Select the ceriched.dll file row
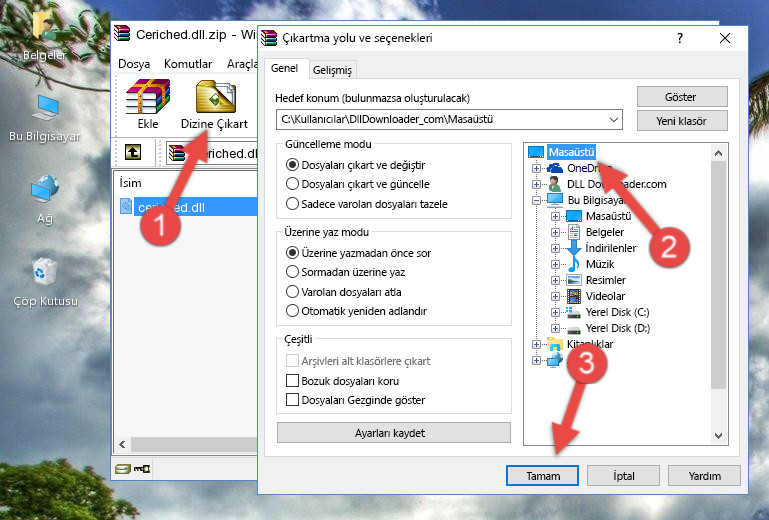This screenshot has height=520, width=769. 188,207
